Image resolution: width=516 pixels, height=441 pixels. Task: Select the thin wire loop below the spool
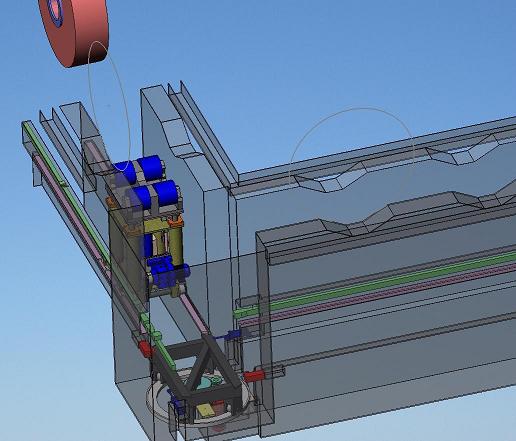coord(109,105)
